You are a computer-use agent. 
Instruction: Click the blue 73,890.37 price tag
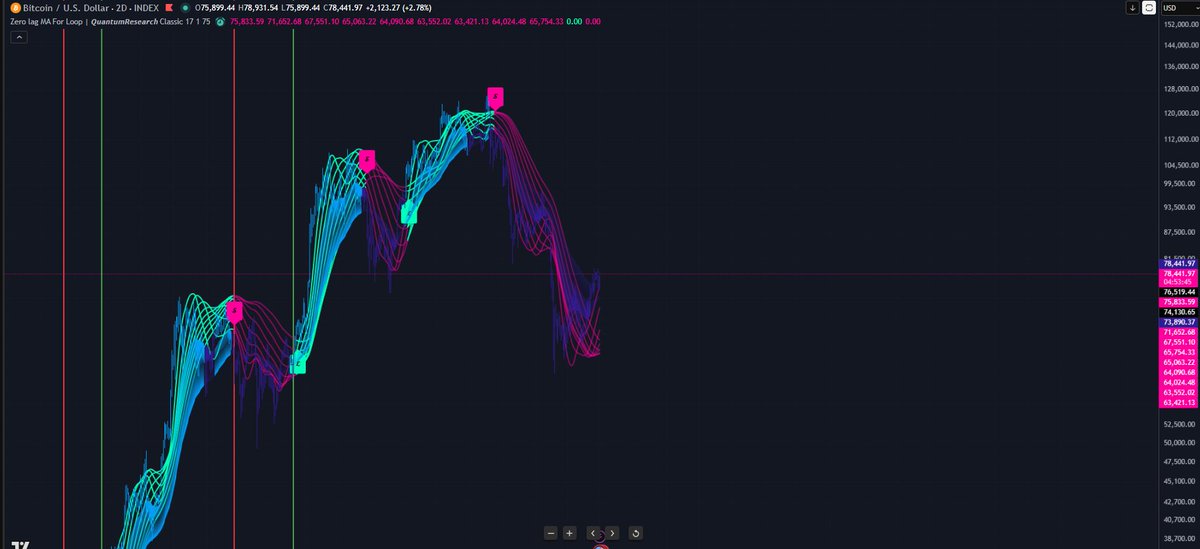[1177, 322]
